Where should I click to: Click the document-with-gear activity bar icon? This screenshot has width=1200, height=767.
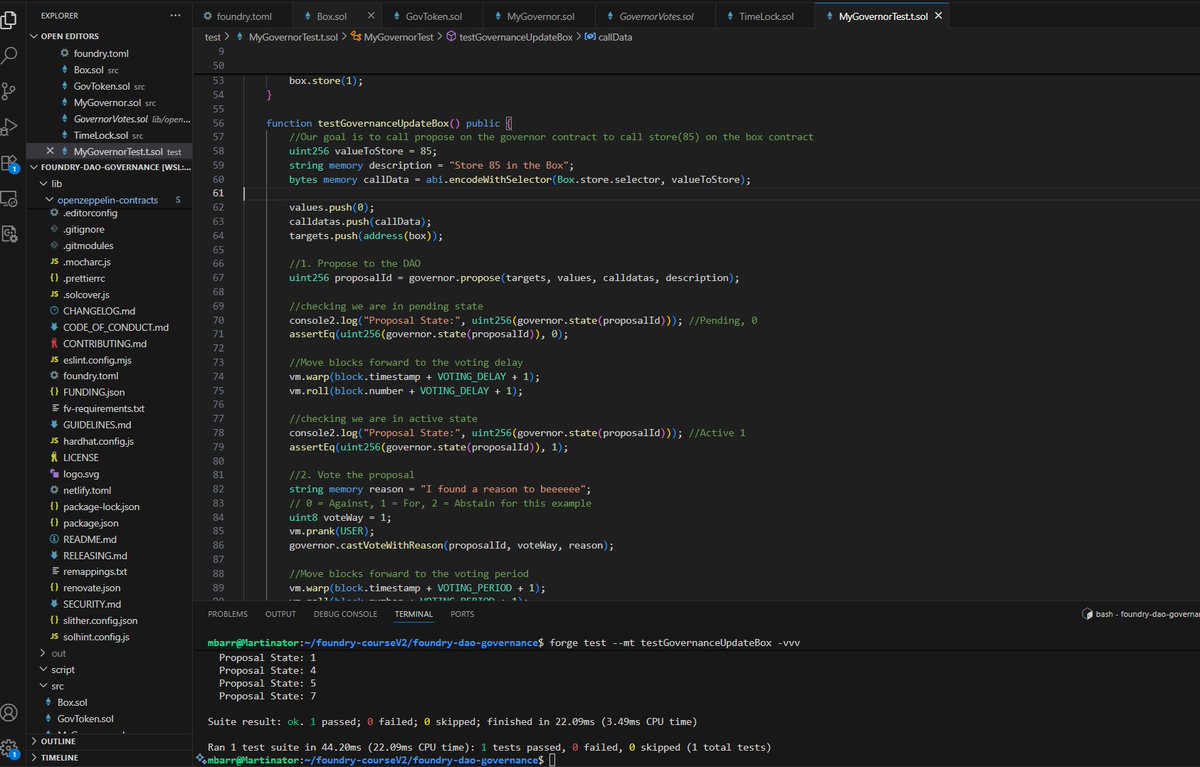pyautogui.click(x=10, y=233)
